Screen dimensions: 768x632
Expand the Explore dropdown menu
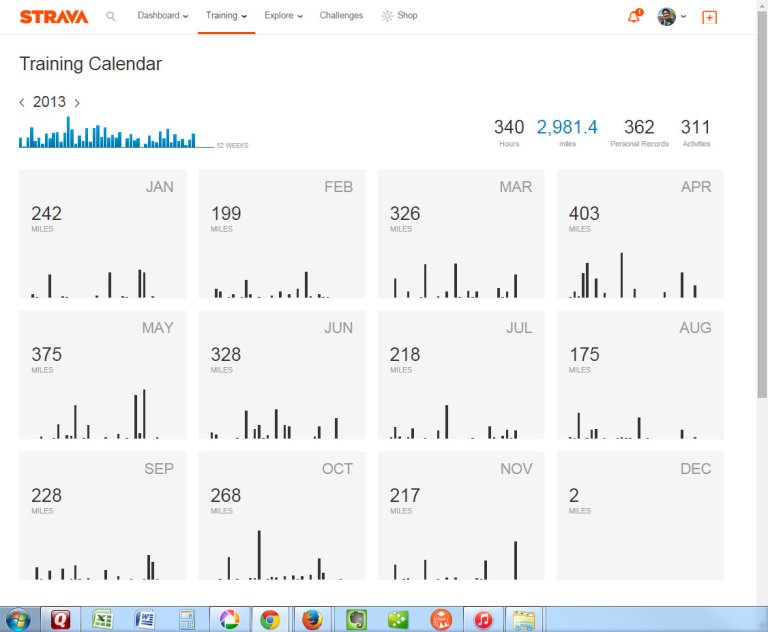283,16
